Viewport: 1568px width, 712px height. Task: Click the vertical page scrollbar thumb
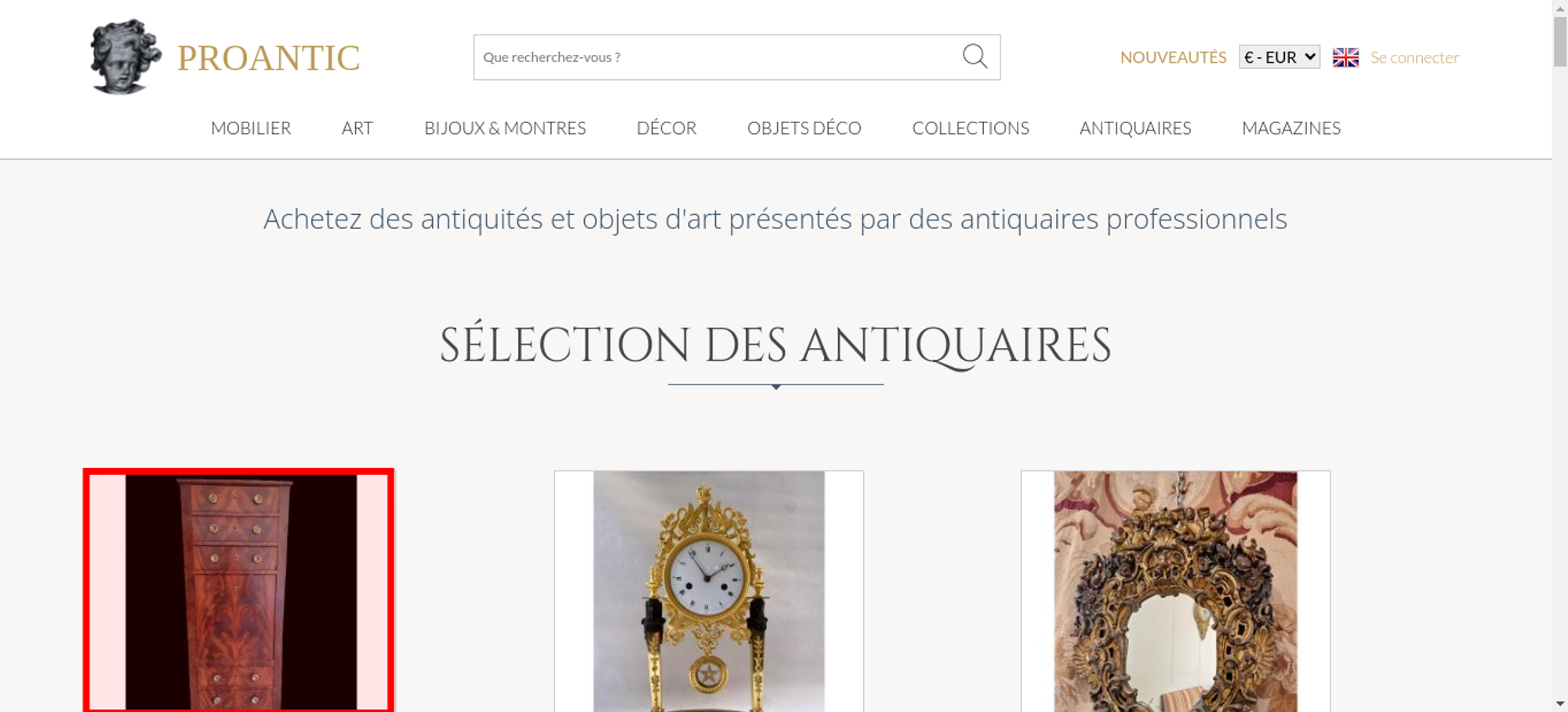click(x=1560, y=42)
